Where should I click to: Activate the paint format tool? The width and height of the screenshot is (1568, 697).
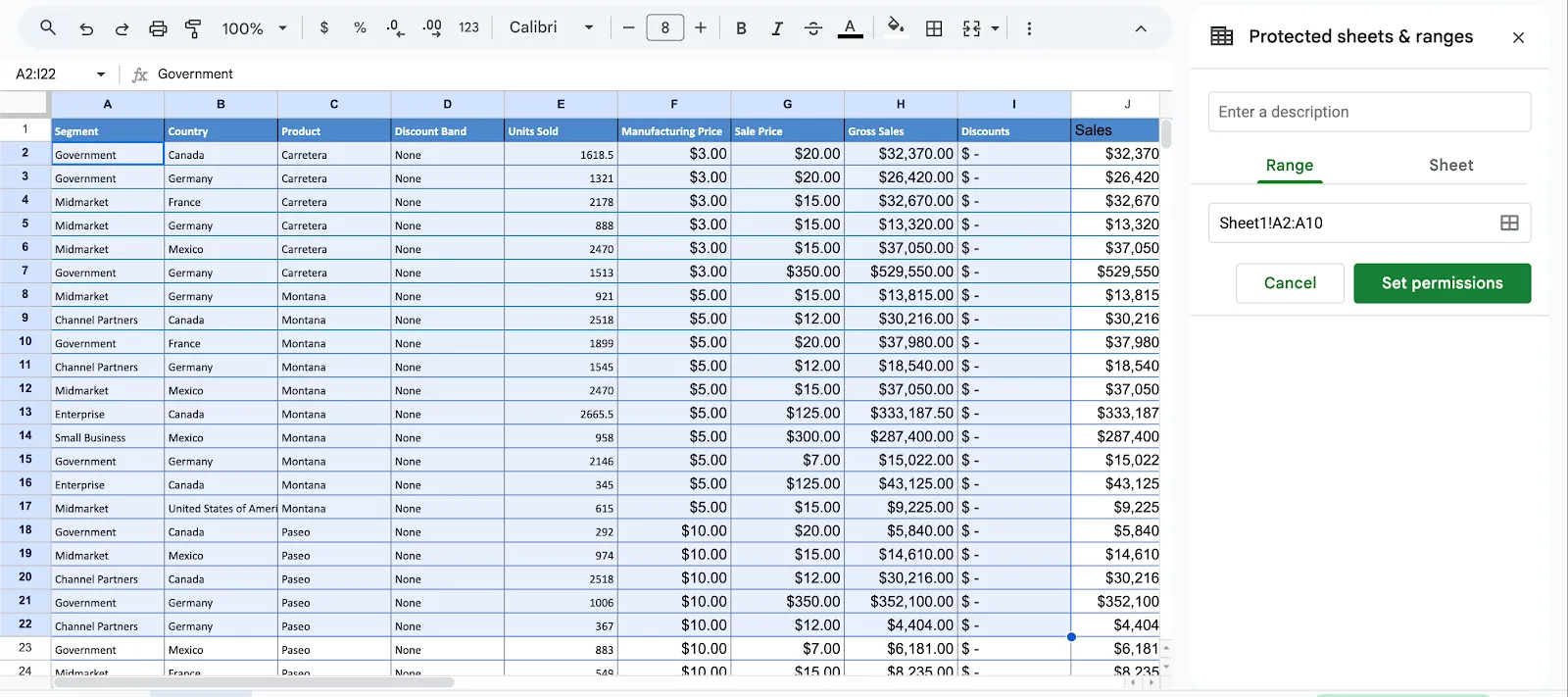(193, 28)
